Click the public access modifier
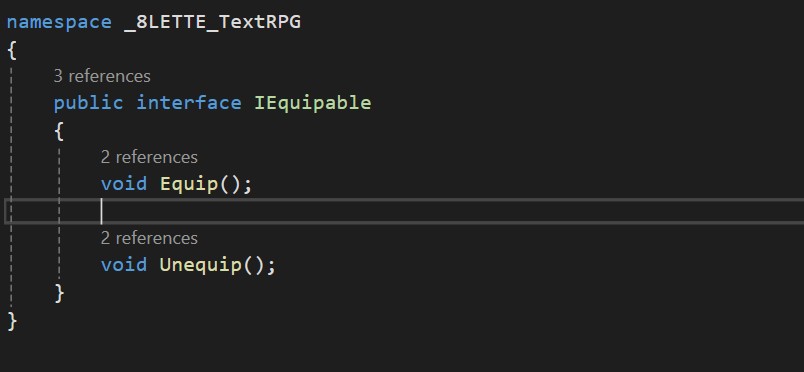804x372 pixels. click(x=89, y=103)
